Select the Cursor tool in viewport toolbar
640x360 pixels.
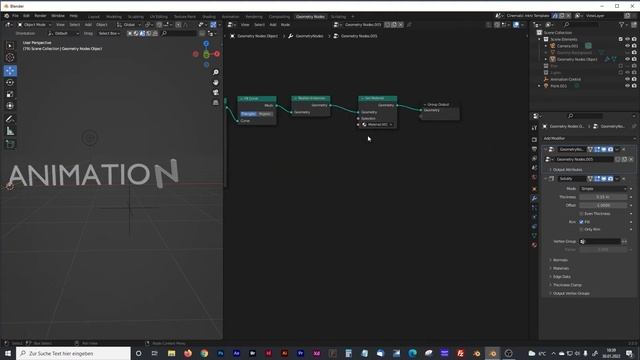[10, 58]
